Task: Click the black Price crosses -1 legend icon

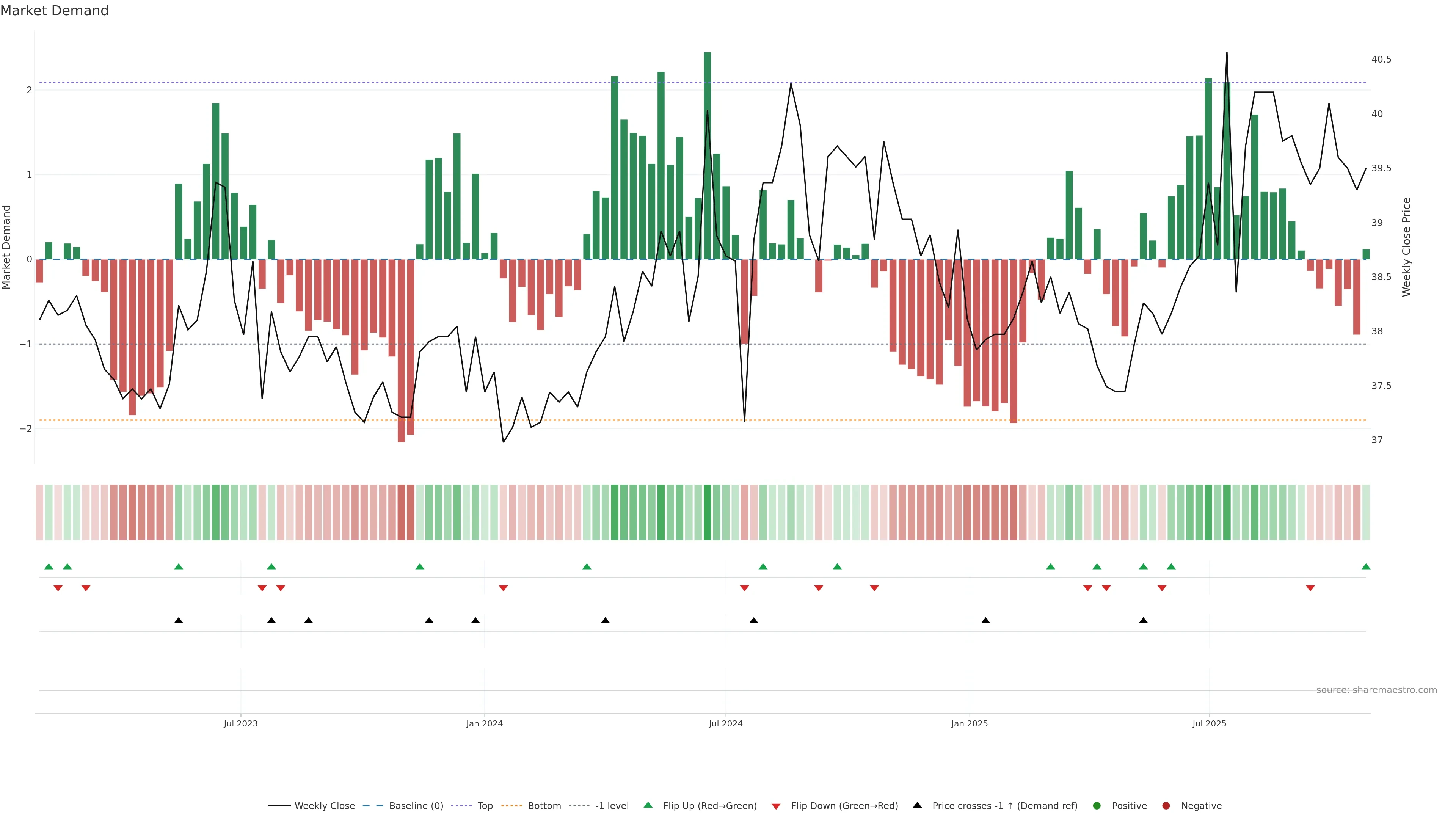Action: (x=917, y=805)
